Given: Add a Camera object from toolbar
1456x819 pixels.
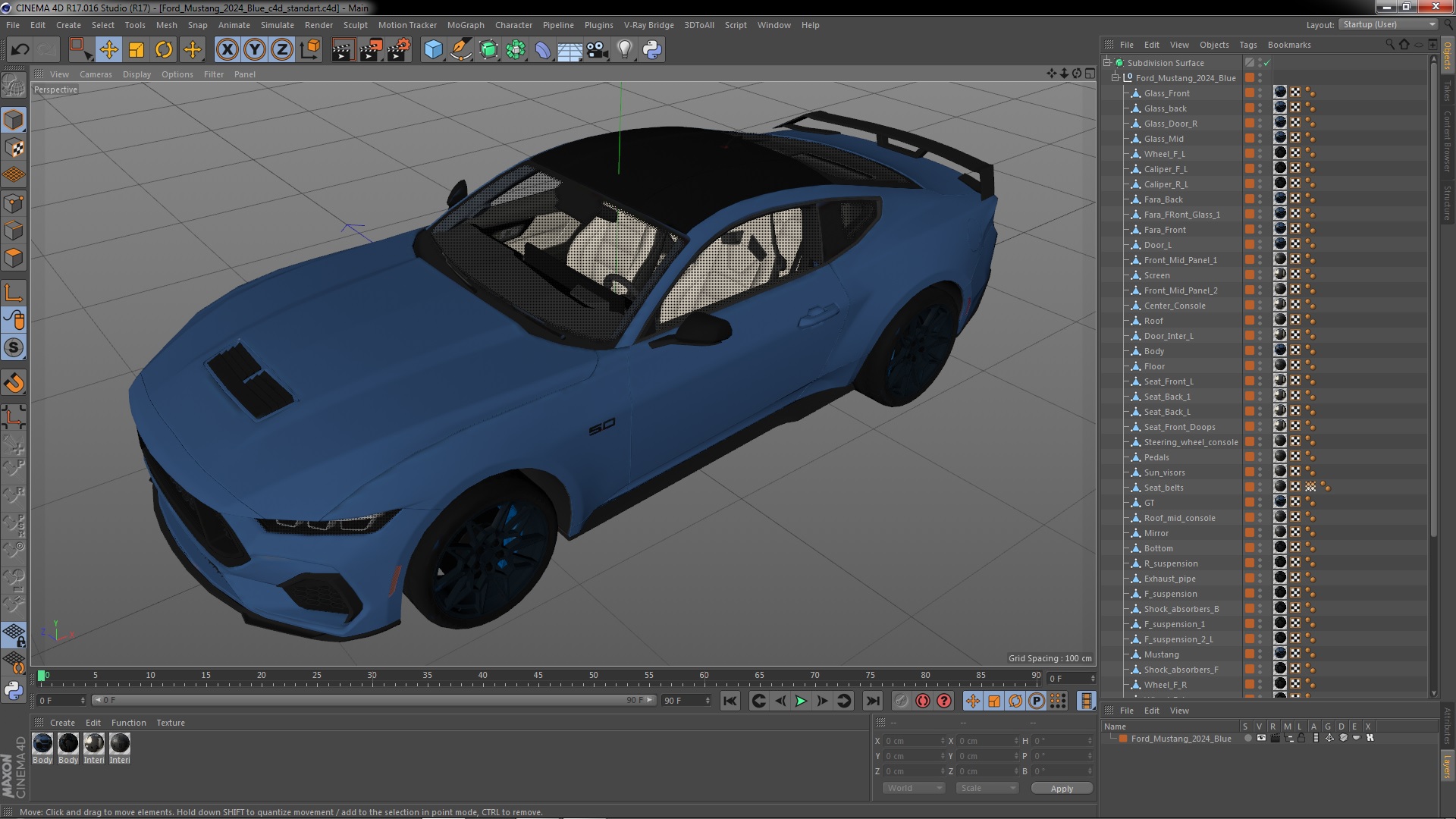Looking at the screenshot, I should [598, 50].
